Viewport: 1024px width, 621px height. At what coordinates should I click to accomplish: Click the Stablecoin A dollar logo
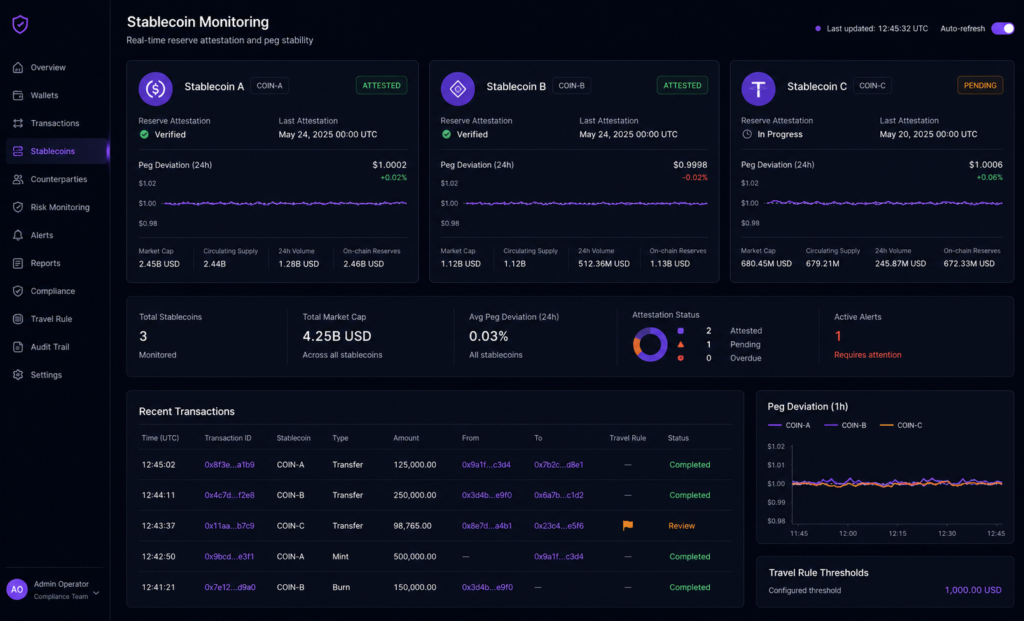(x=155, y=88)
